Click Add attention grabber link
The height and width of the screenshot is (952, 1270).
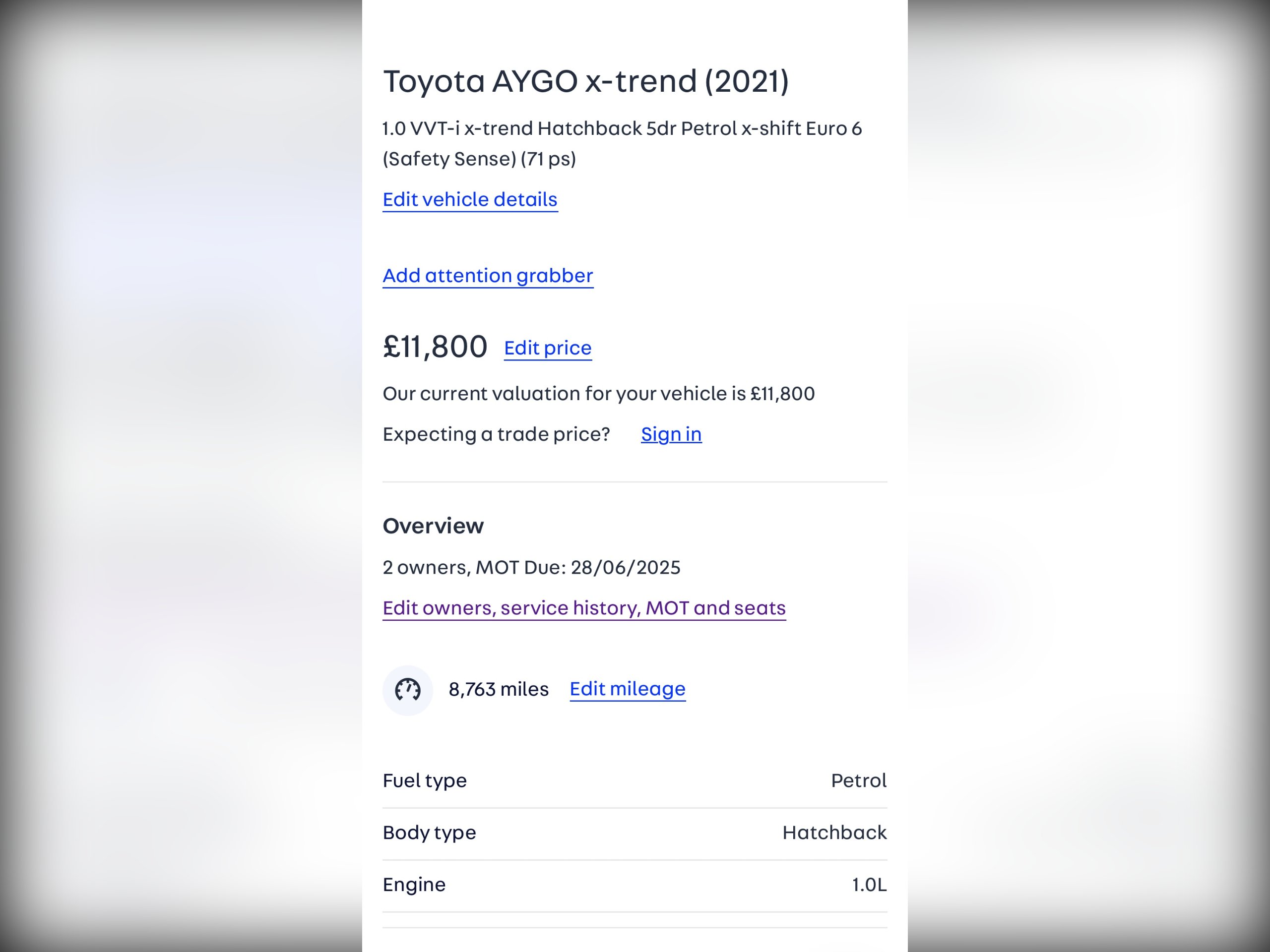click(488, 276)
